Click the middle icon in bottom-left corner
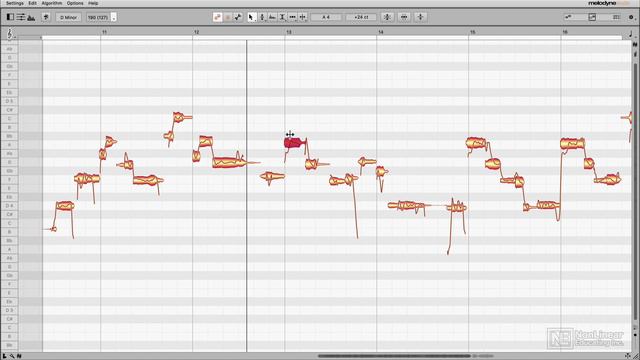This screenshot has width=640, height=360. (x=12, y=356)
